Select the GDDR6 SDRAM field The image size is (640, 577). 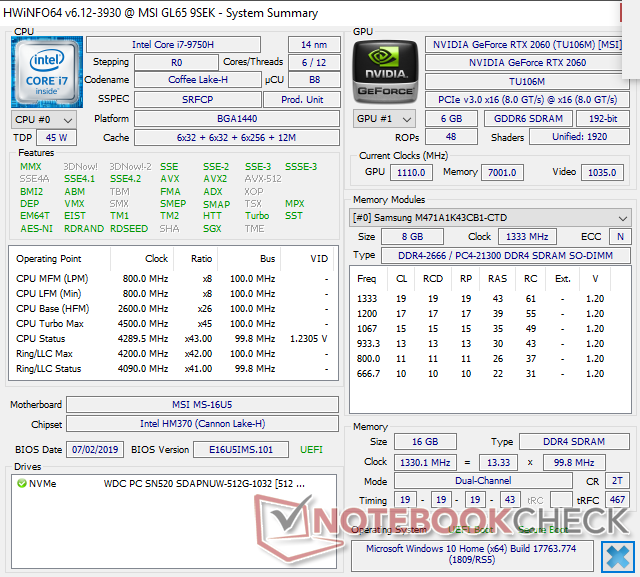(x=528, y=119)
